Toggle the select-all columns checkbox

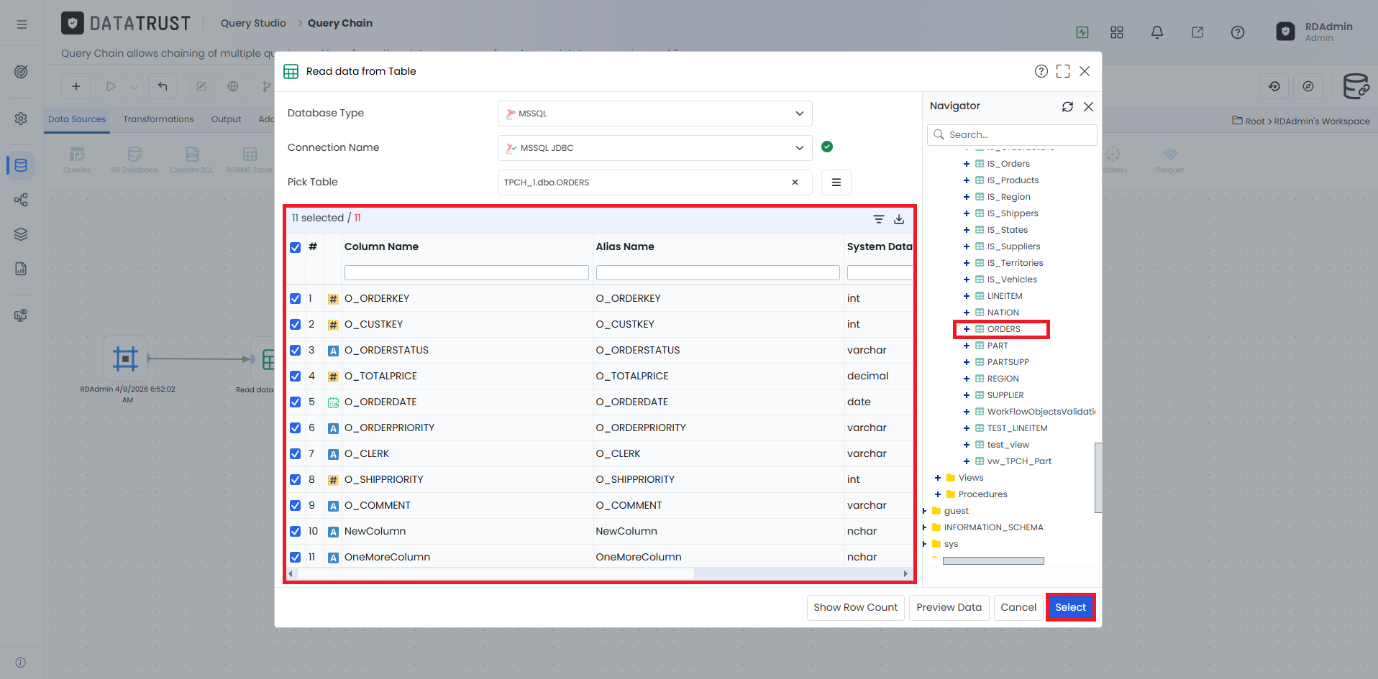[x=295, y=247]
